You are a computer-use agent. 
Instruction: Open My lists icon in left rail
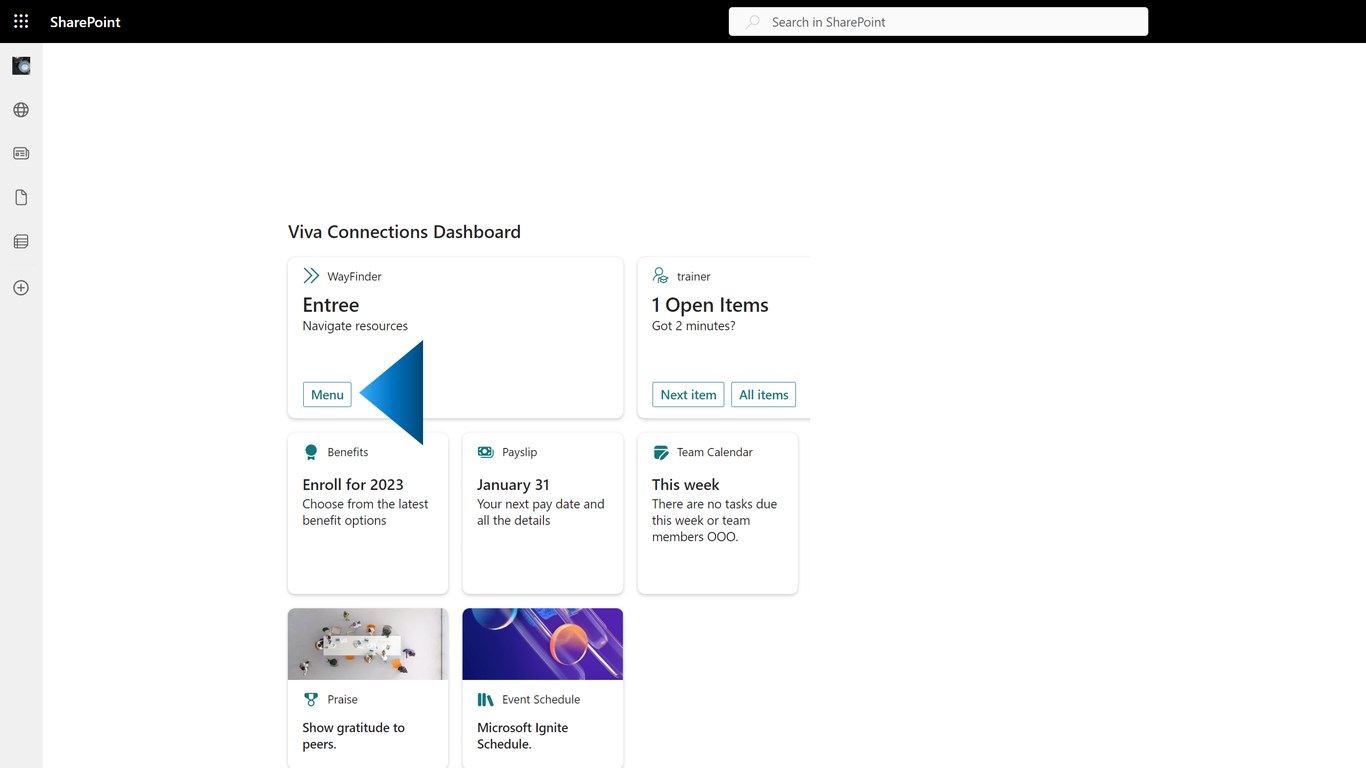[21, 242]
